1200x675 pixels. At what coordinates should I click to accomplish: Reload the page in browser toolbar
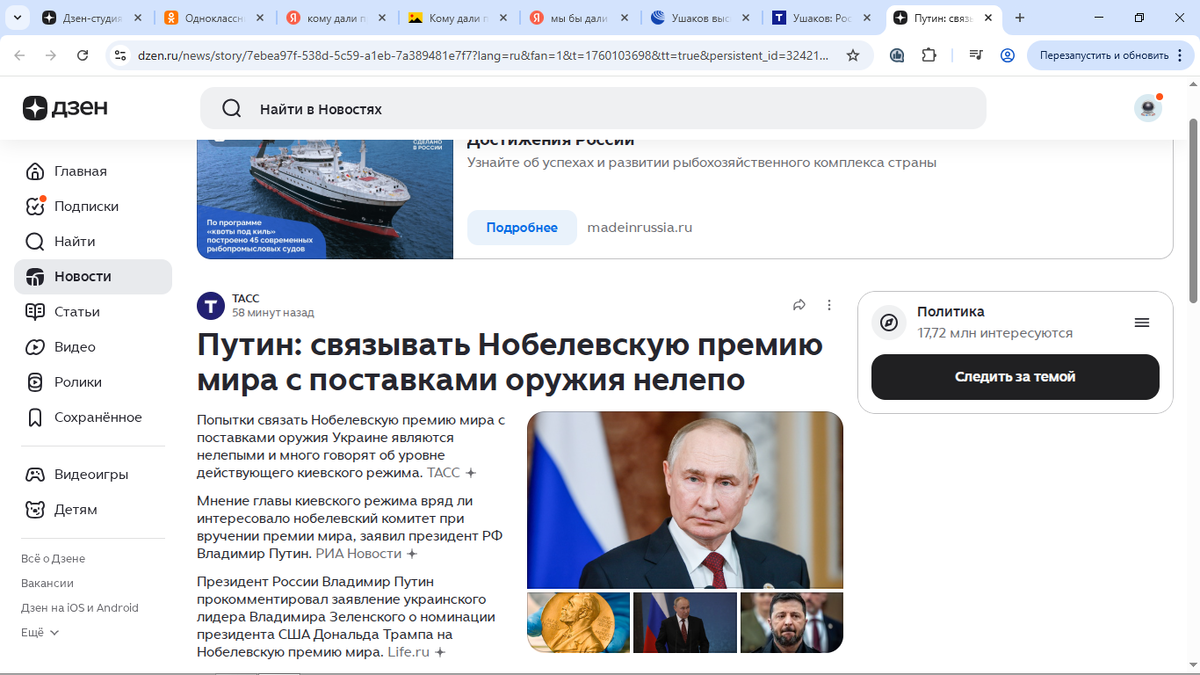coord(83,55)
